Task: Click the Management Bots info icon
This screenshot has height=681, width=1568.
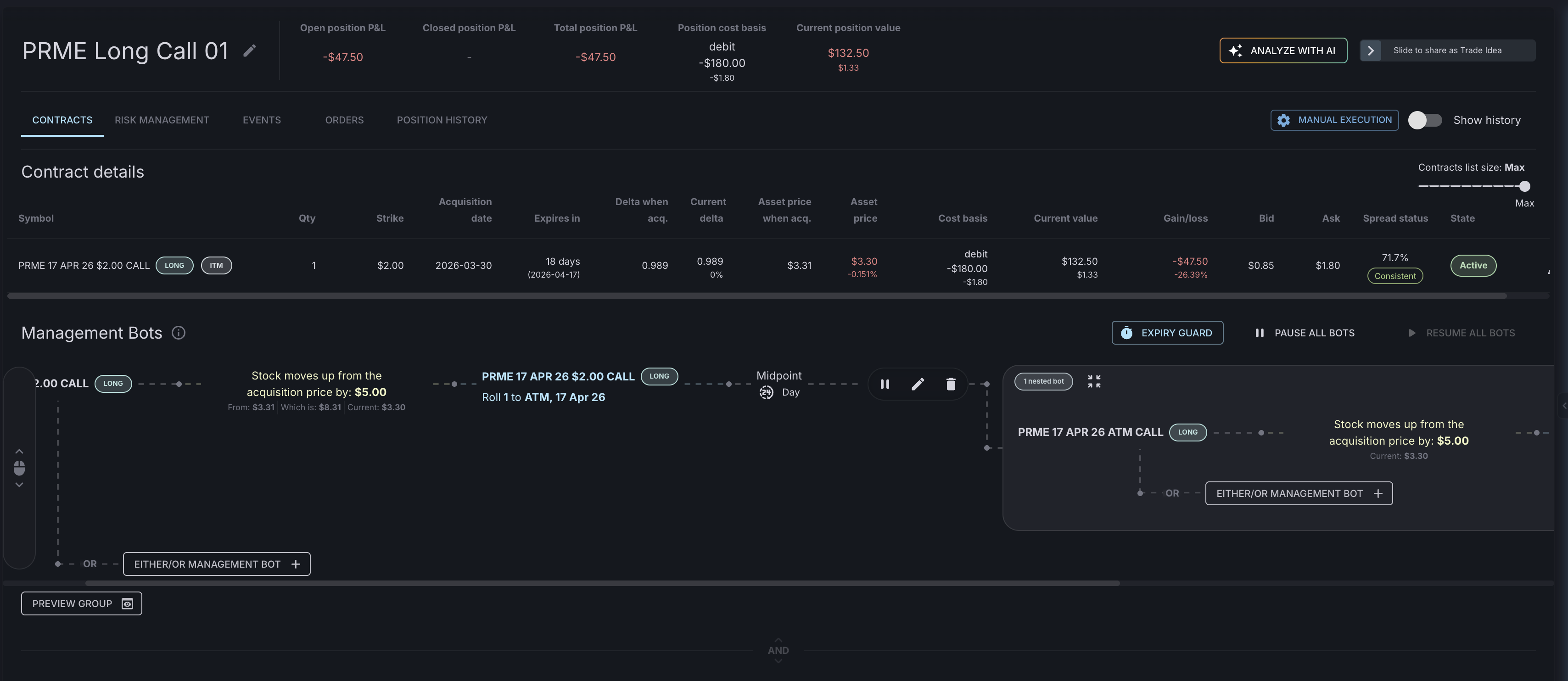Action: (179, 333)
